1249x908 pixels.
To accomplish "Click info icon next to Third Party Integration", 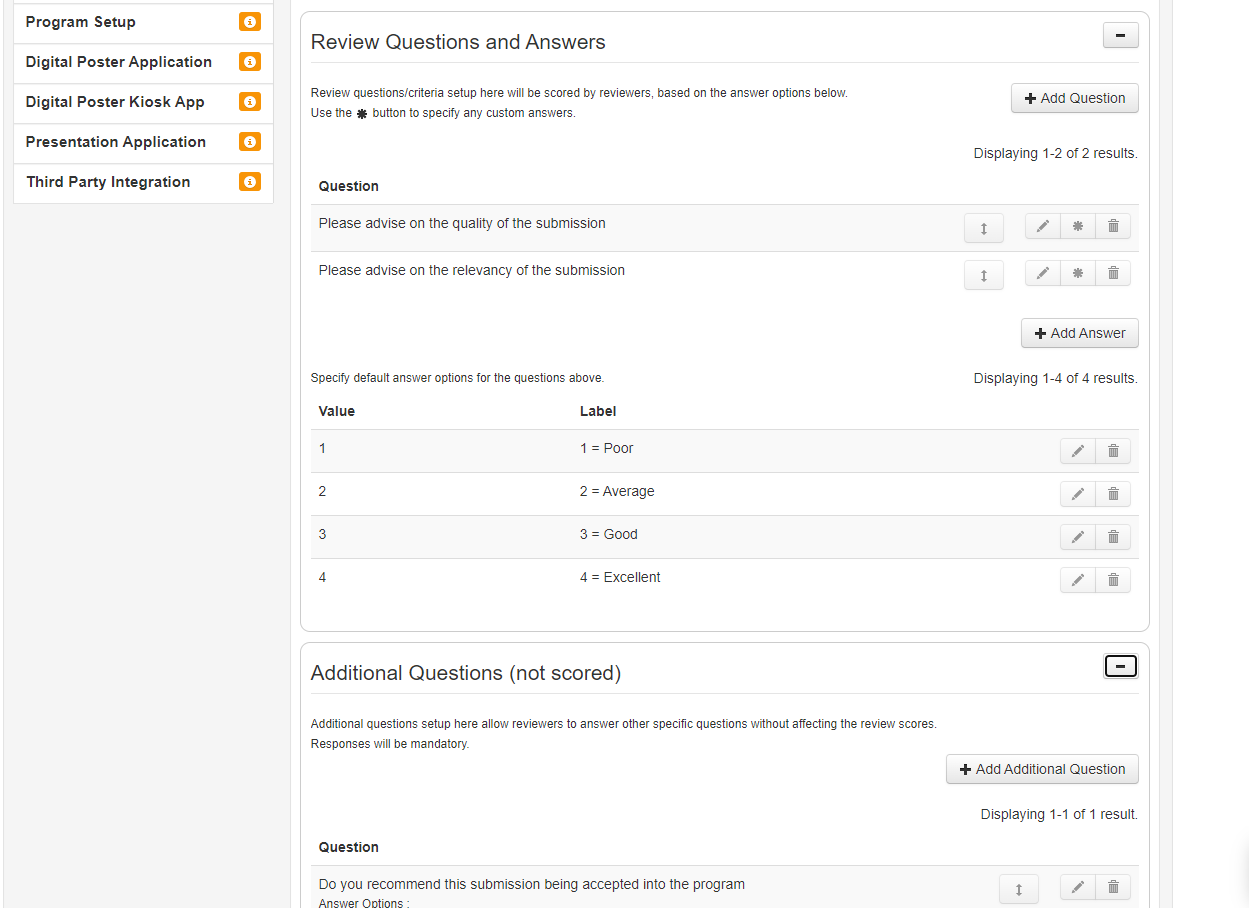I will click(250, 182).
